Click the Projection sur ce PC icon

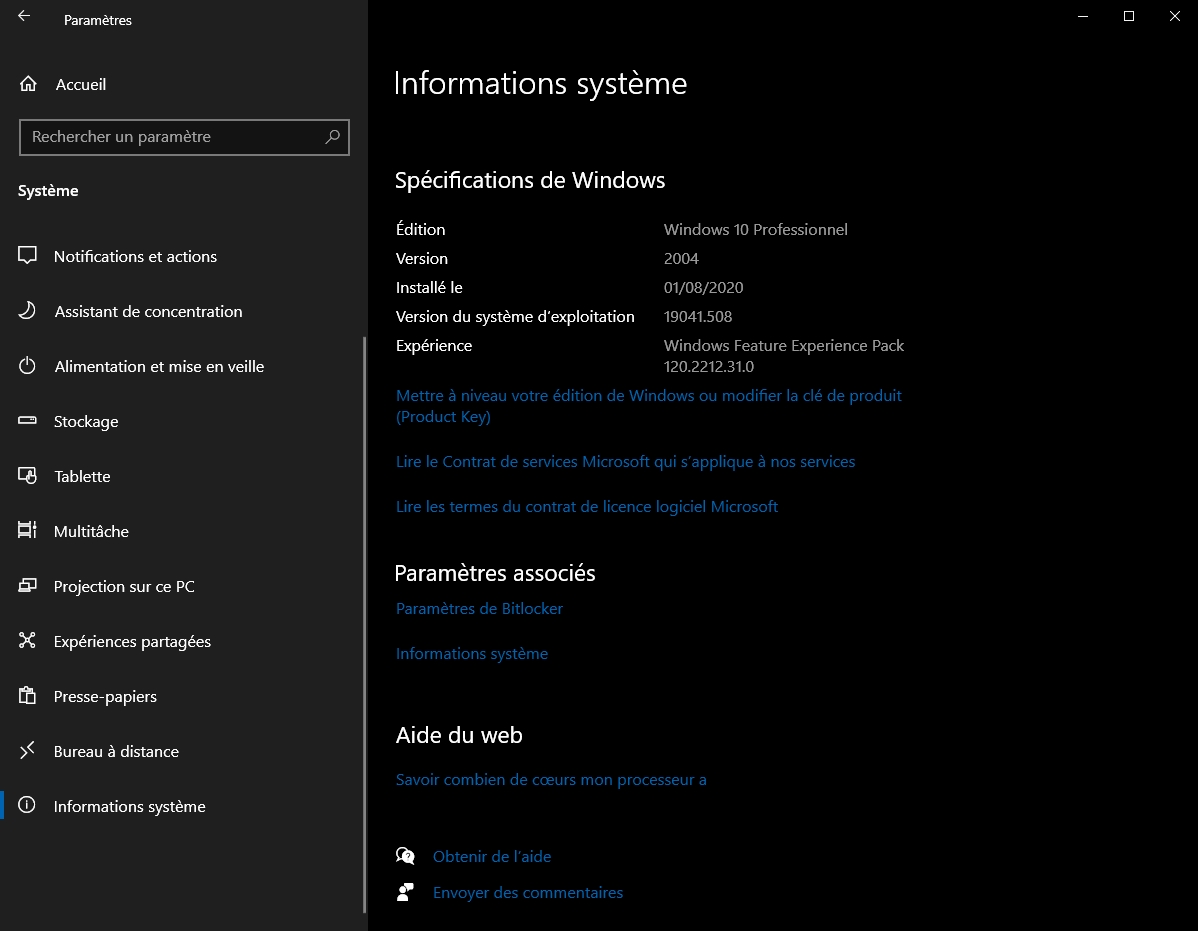(28, 586)
